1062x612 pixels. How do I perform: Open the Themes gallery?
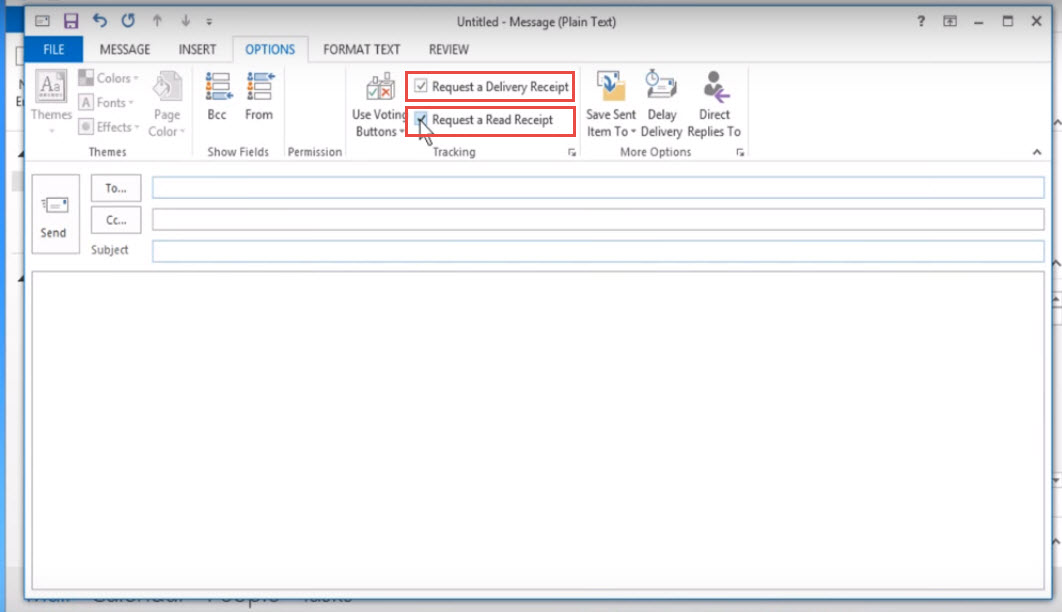click(x=51, y=102)
